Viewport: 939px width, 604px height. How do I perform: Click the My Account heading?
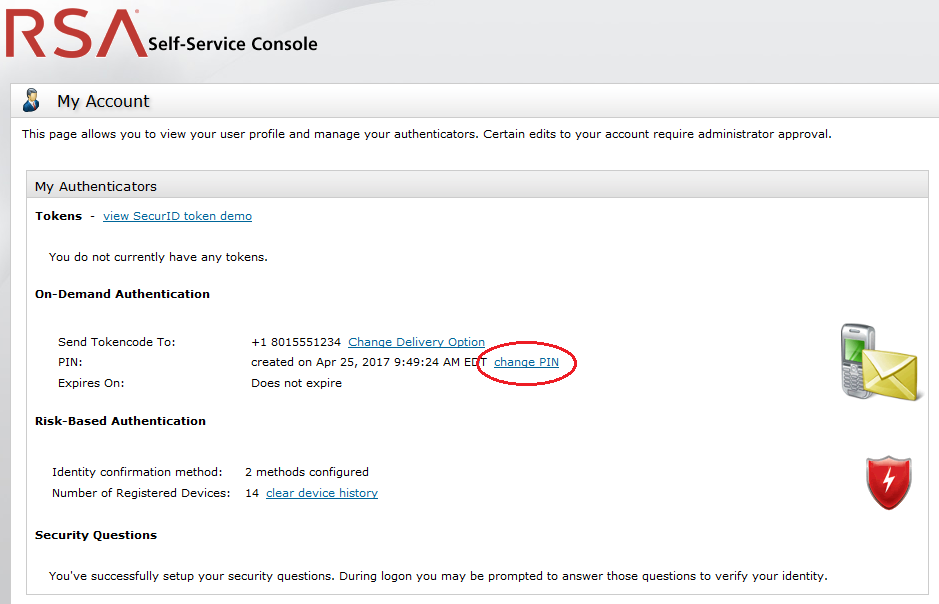103,101
